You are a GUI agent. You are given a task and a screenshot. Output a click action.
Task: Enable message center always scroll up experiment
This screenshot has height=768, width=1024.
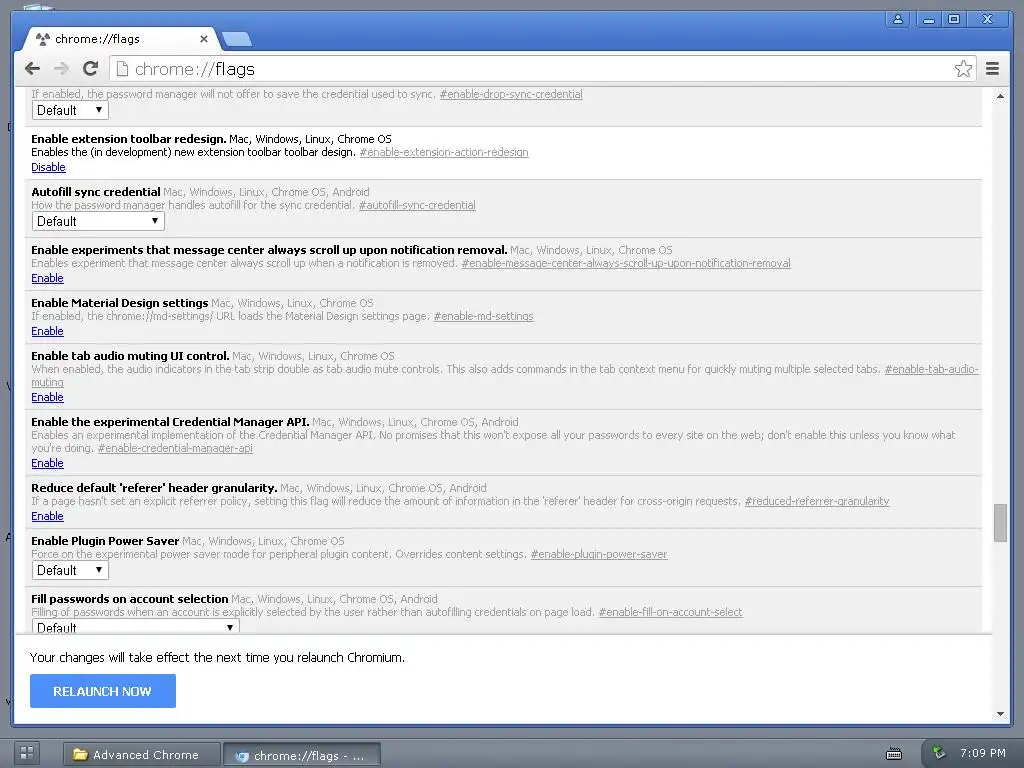coord(48,278)
